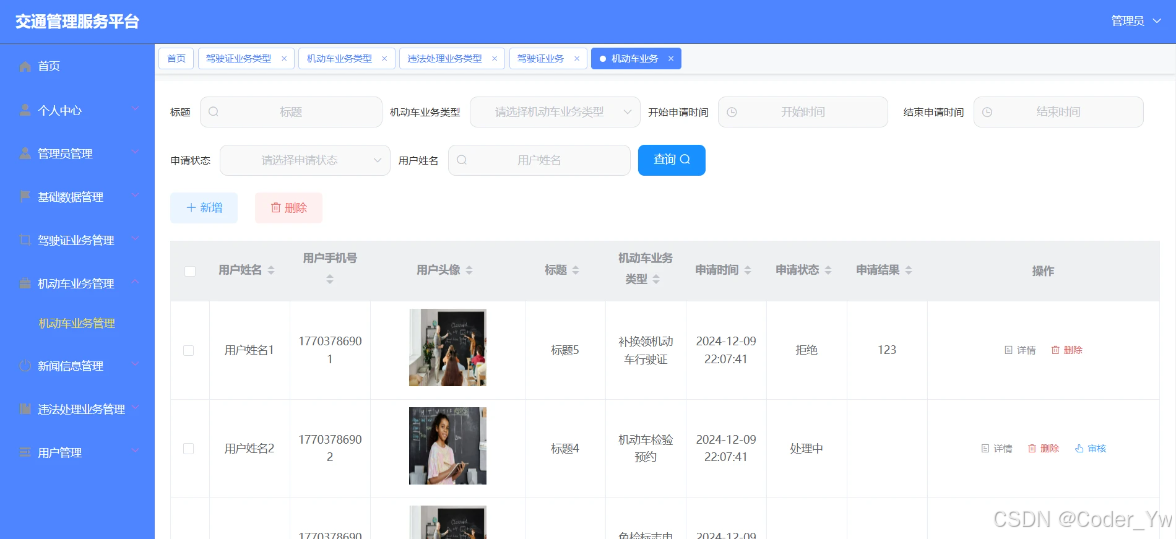Close the 驾驶证业务类型 tab
This screenshot has width=1176, height=539.
(x=284, y=58)
